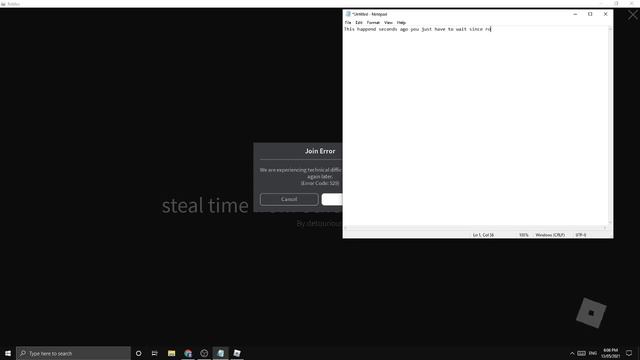This screenshot has height=360, width=640.
Task: Click Cancel in the Join Error dialog
Action: pos(289,199)
